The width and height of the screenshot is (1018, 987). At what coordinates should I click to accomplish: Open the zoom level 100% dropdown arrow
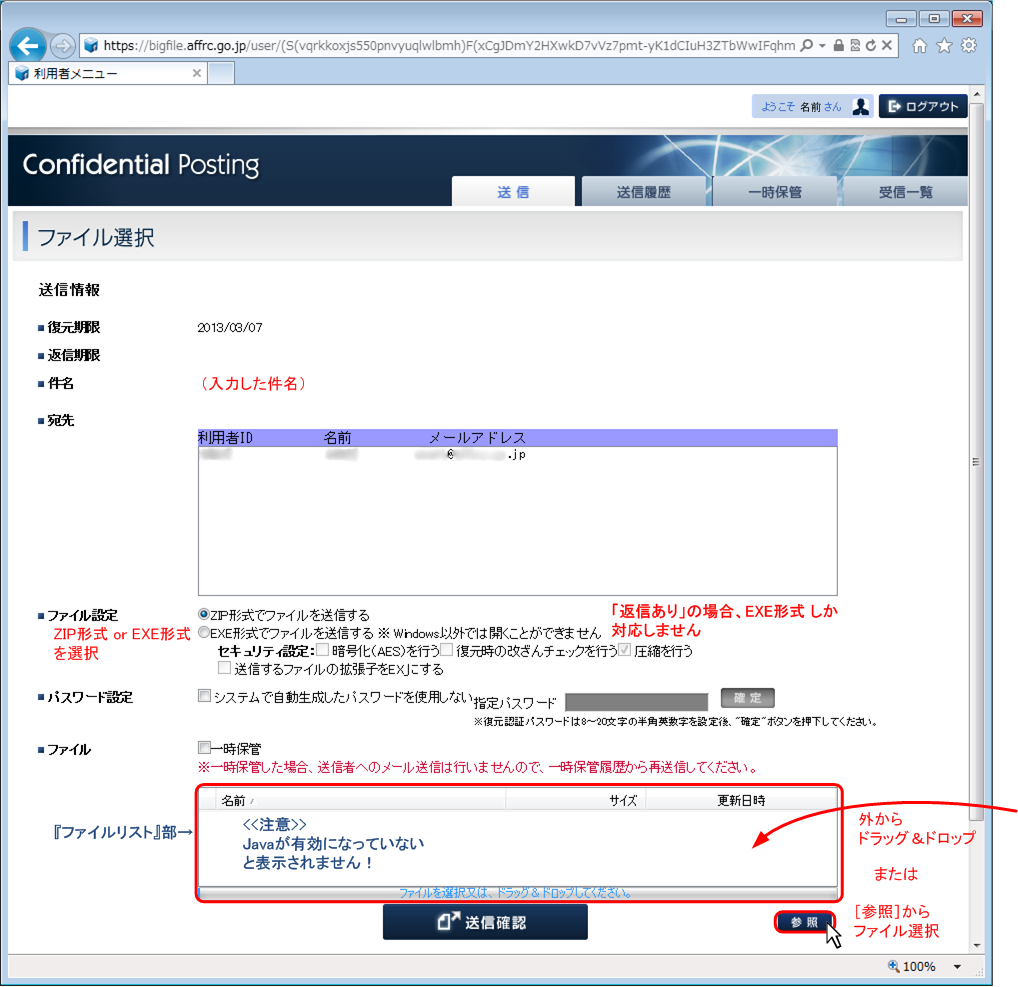coord(957,967)
